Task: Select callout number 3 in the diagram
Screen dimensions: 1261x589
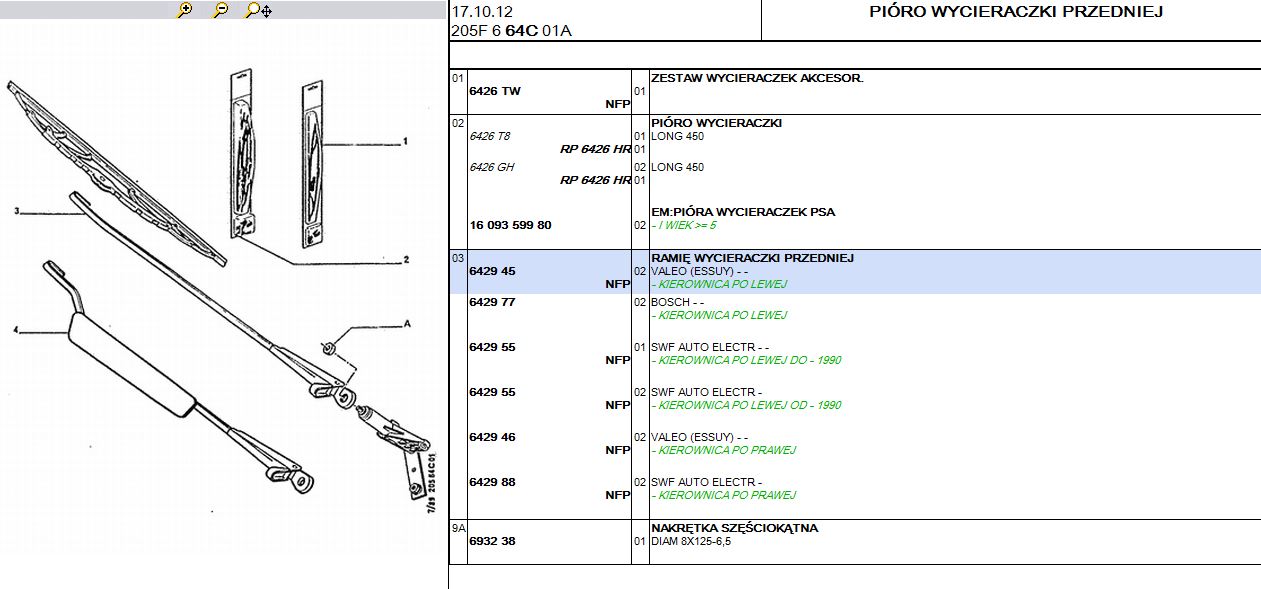Action: pos(17,211)
